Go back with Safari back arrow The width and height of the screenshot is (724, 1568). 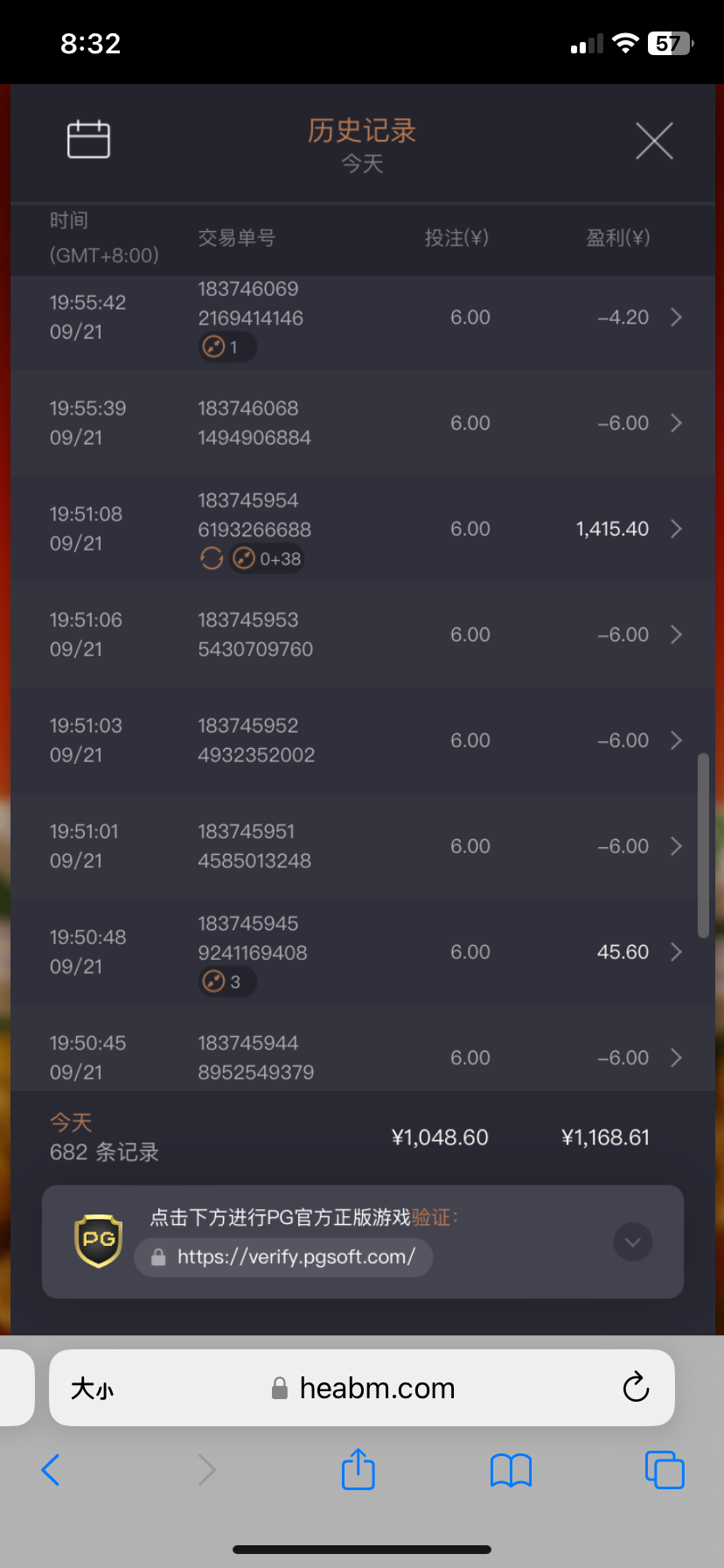(x=51, y=1470)
